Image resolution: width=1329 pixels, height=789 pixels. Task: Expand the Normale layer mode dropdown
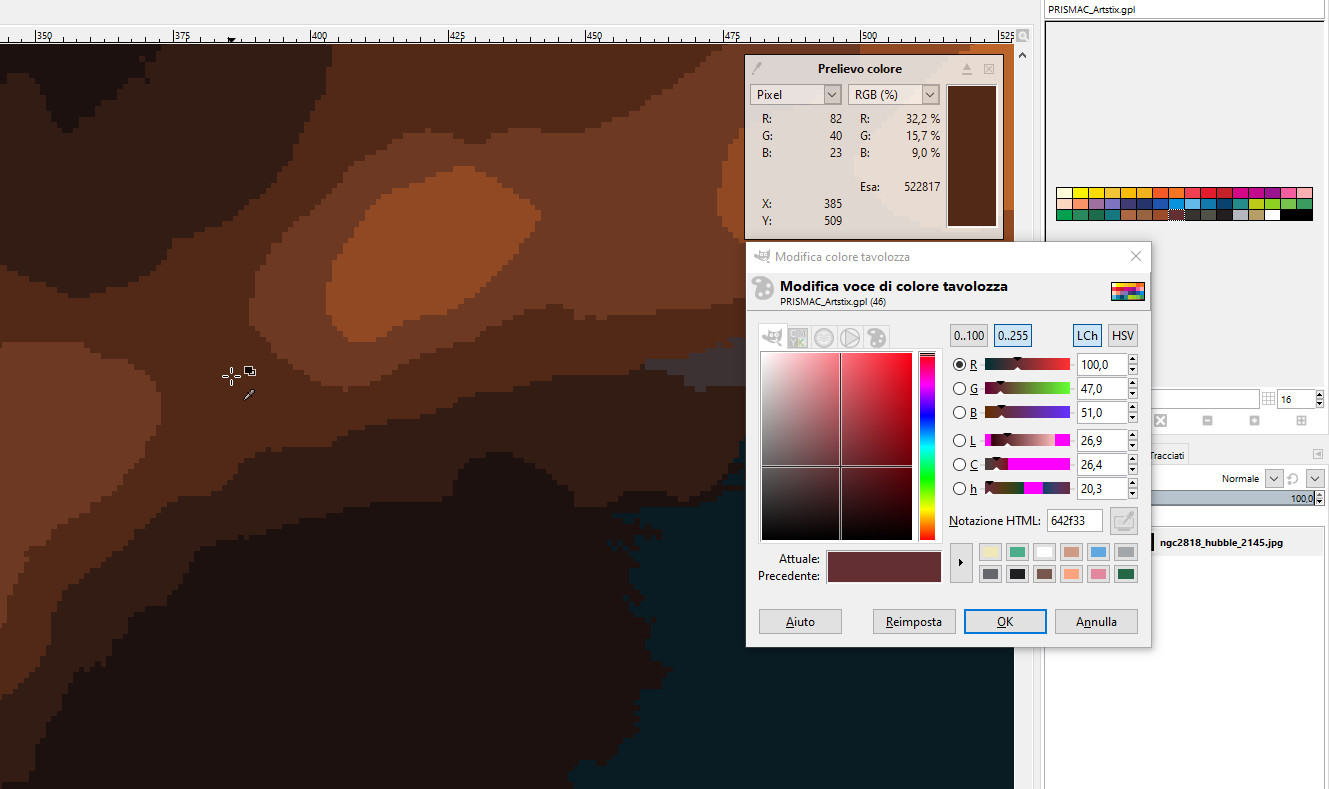[1273, 479]
